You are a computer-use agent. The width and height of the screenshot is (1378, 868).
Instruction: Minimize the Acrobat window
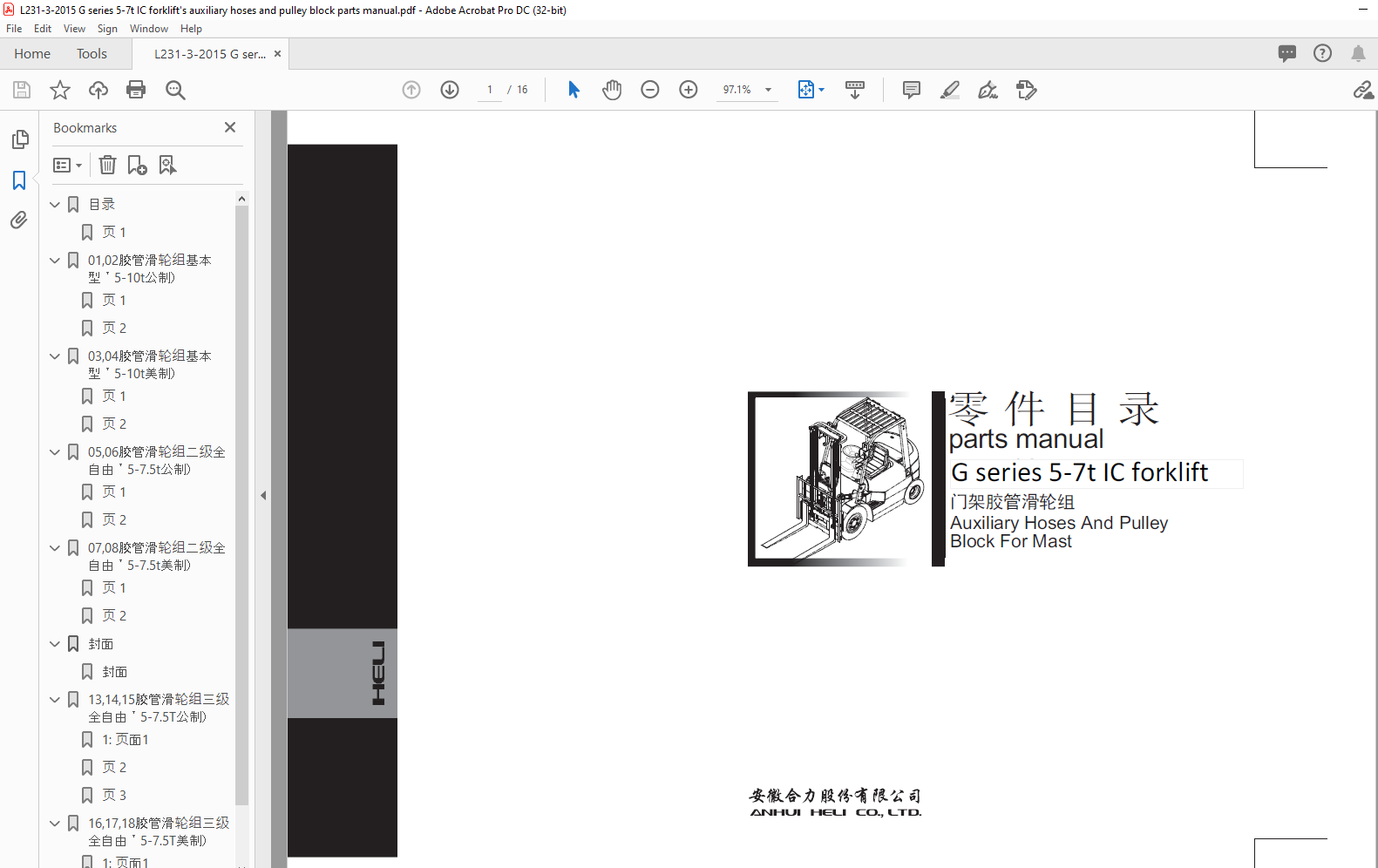click(x=1363, y=10)
